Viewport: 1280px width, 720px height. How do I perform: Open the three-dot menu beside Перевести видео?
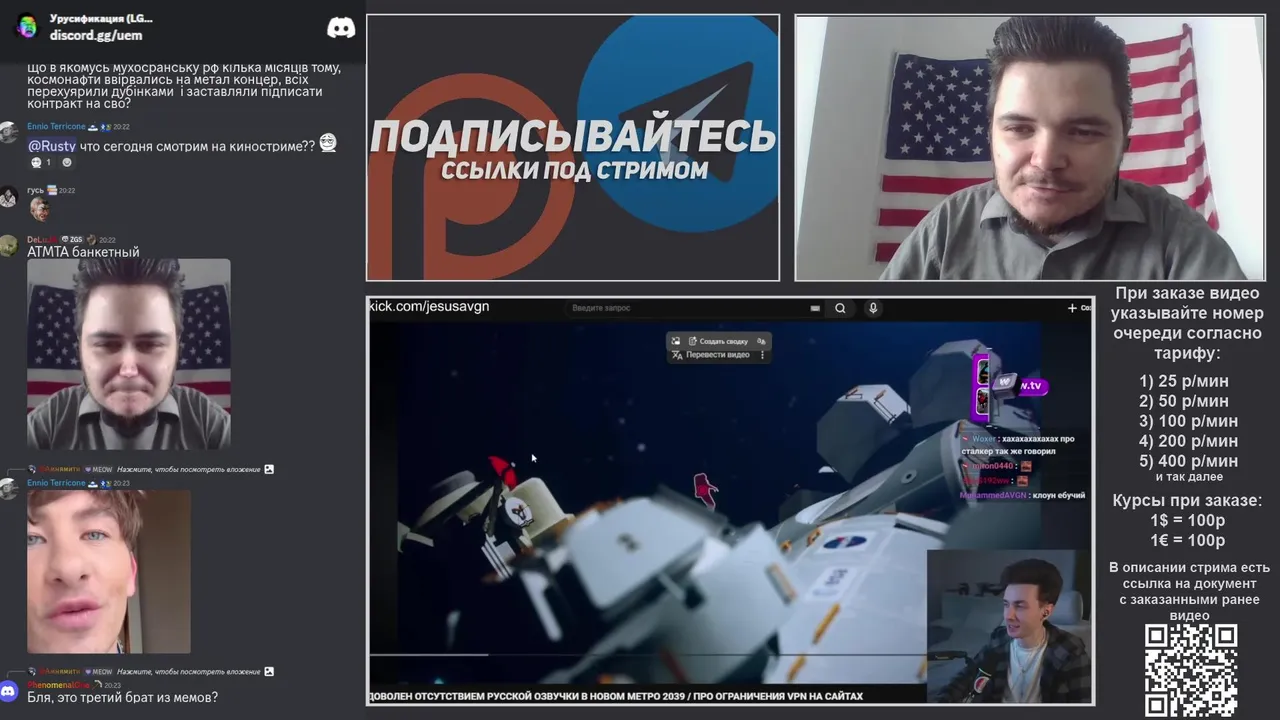(x=762, y=355)
